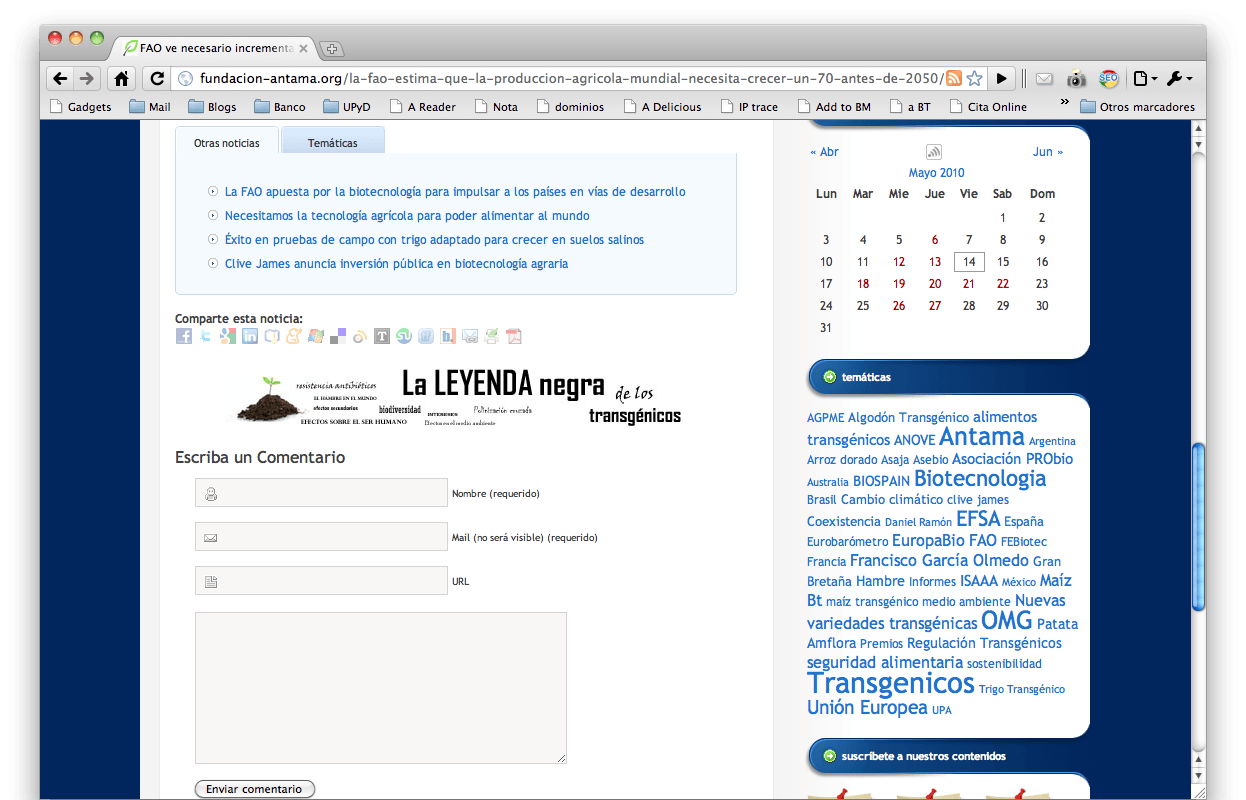Open the Add to BM bookmark

pyautogui.click(x=834, y=107)
